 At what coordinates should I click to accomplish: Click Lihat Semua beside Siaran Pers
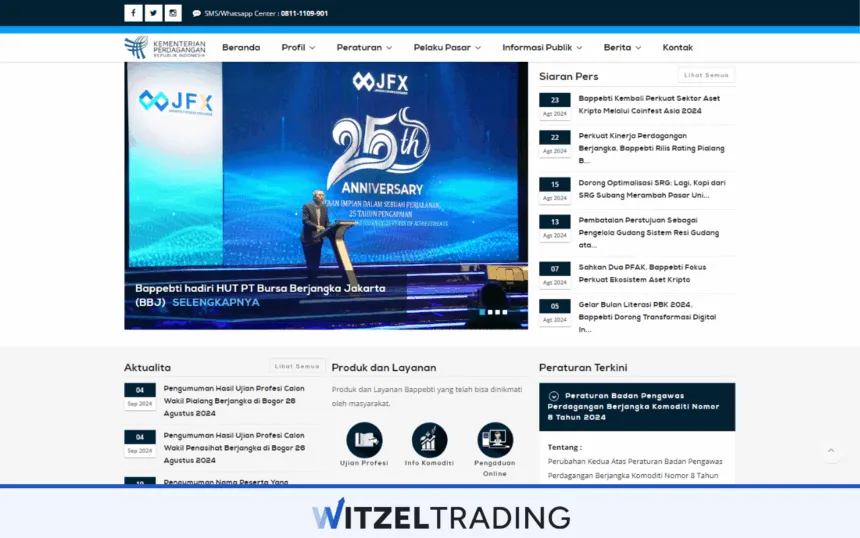(x=706, y=75)
